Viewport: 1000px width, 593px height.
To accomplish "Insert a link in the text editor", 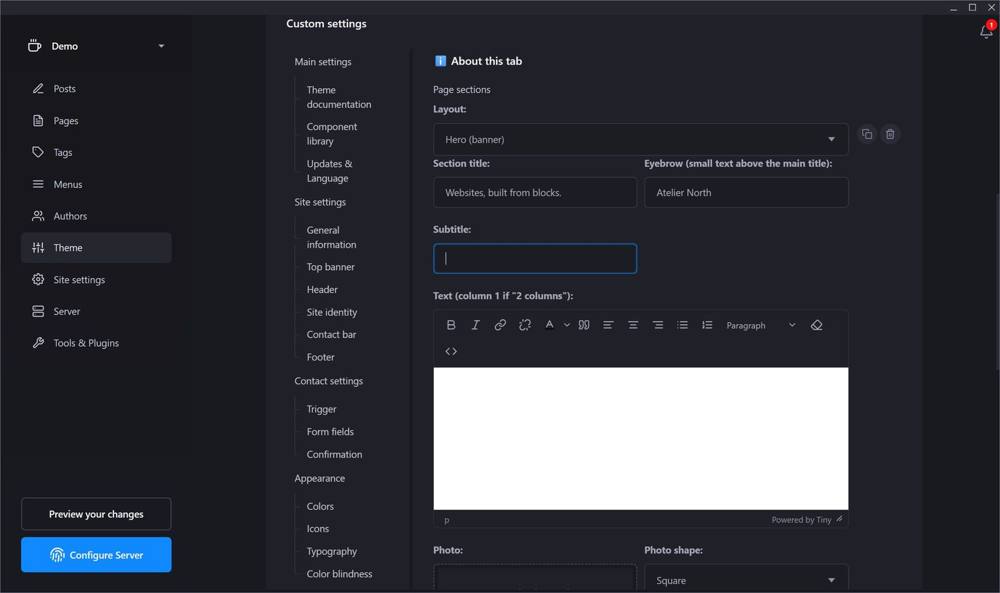I will tap(500, 325).
